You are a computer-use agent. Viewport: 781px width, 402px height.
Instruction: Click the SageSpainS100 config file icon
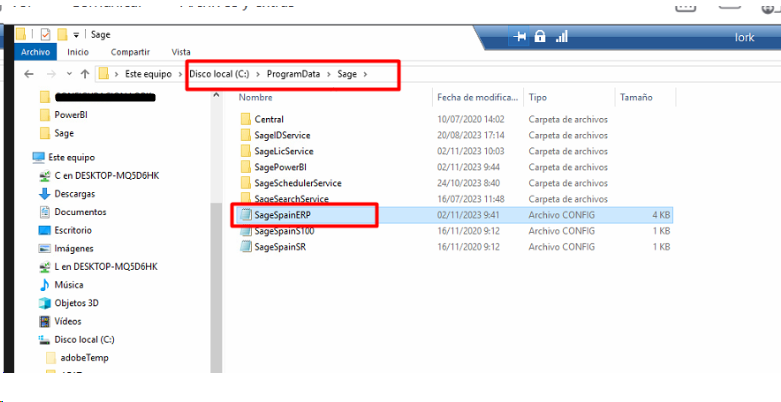pyautogui.click(x=245, y=231)
